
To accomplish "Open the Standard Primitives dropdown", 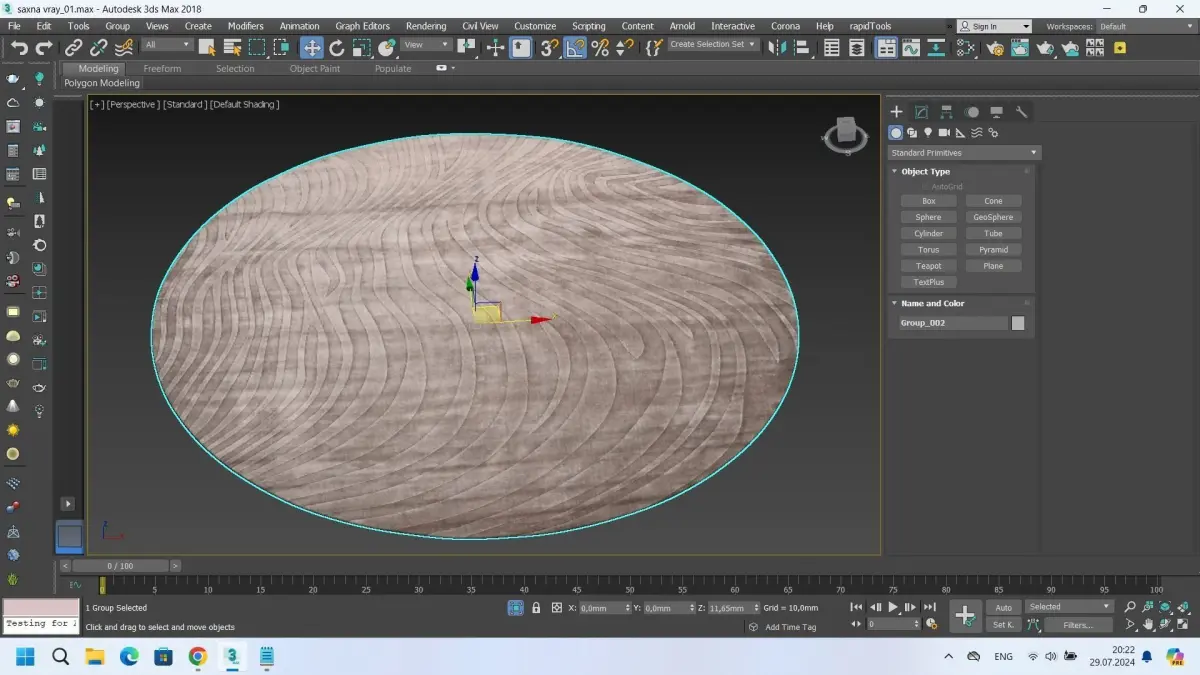I will coord(964,153).
